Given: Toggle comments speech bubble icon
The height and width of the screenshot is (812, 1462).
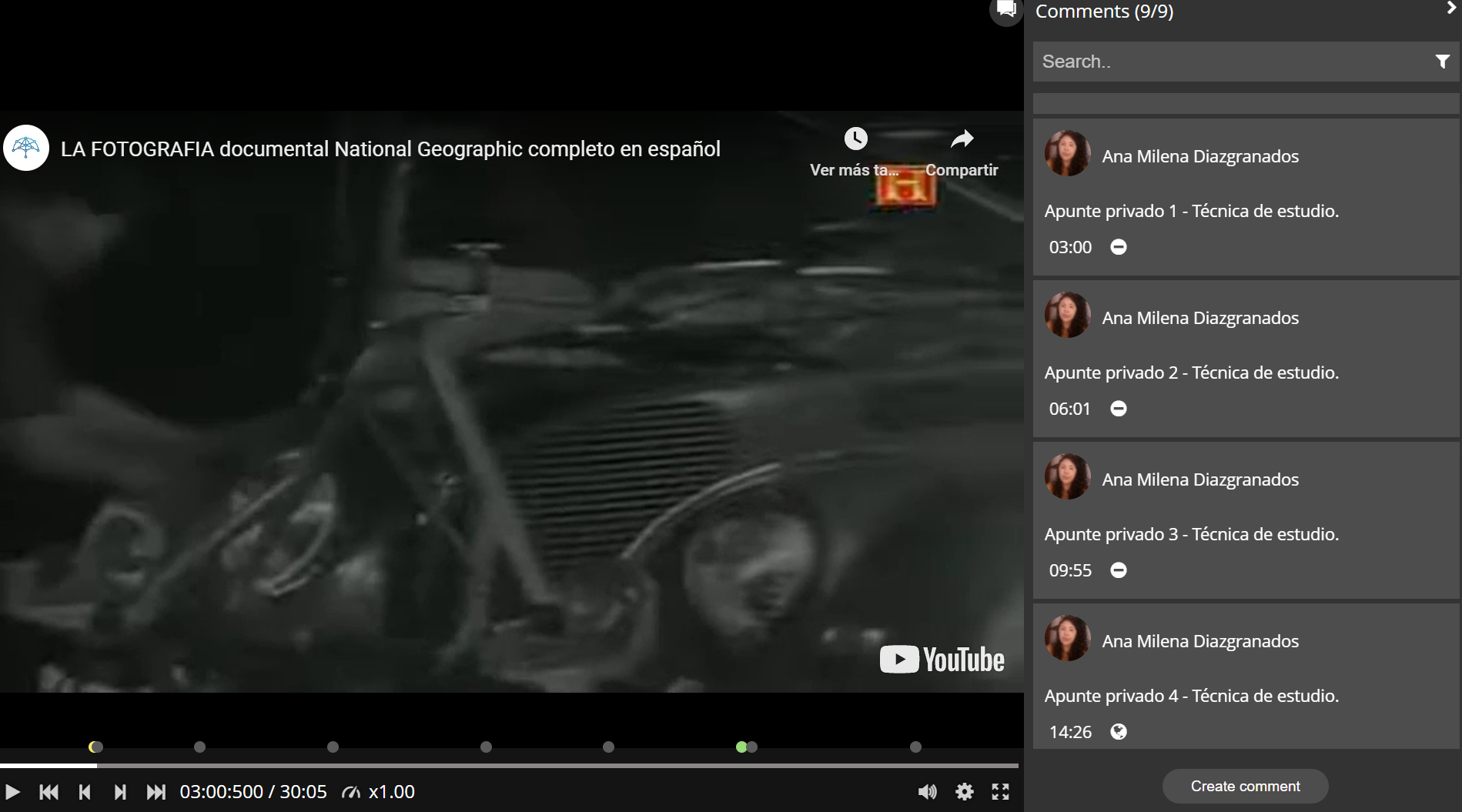Looking at the screenshot, I should (1005, 10).
